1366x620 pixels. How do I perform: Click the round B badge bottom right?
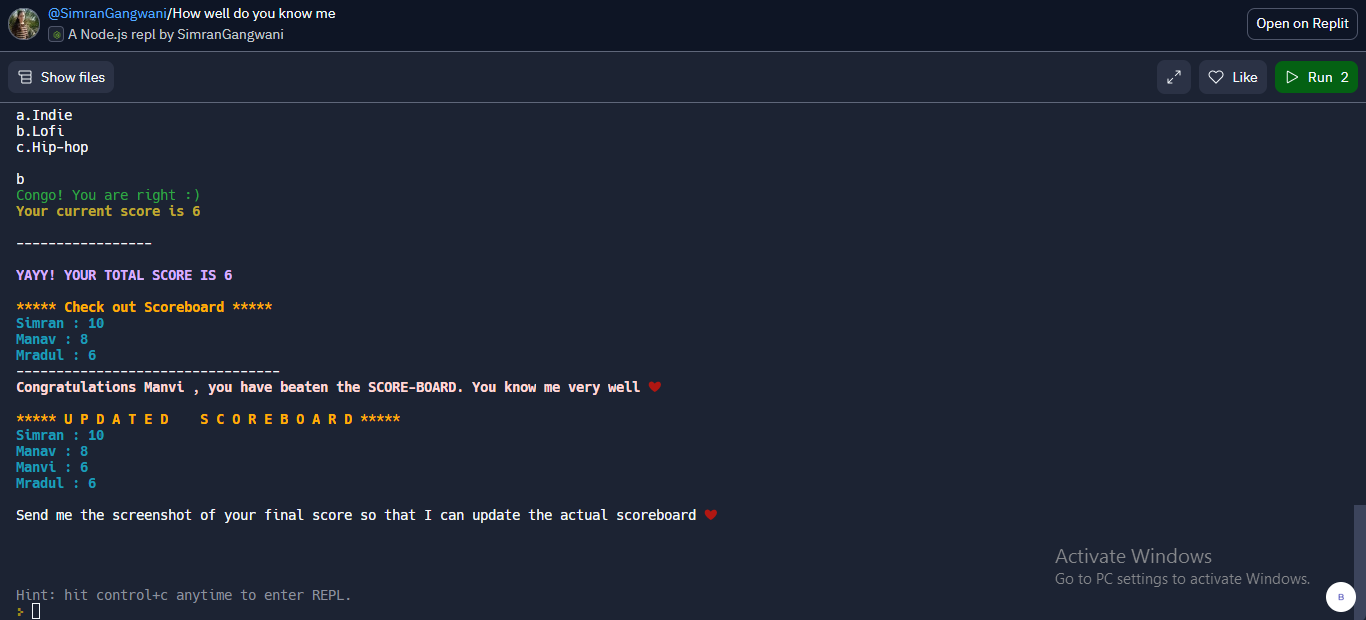[1340, 596]
